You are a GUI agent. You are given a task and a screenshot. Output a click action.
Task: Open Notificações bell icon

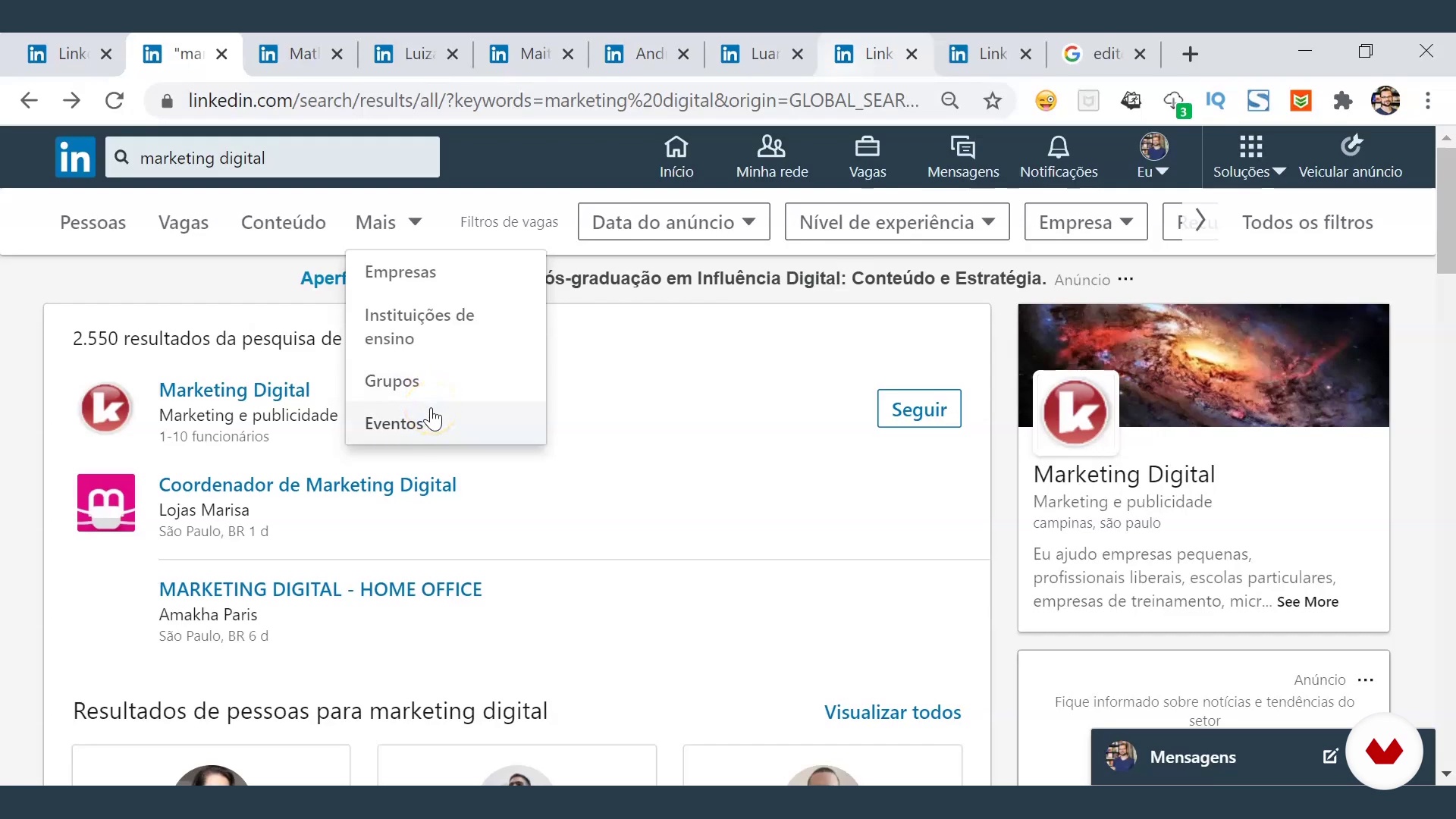(1059, 158)
